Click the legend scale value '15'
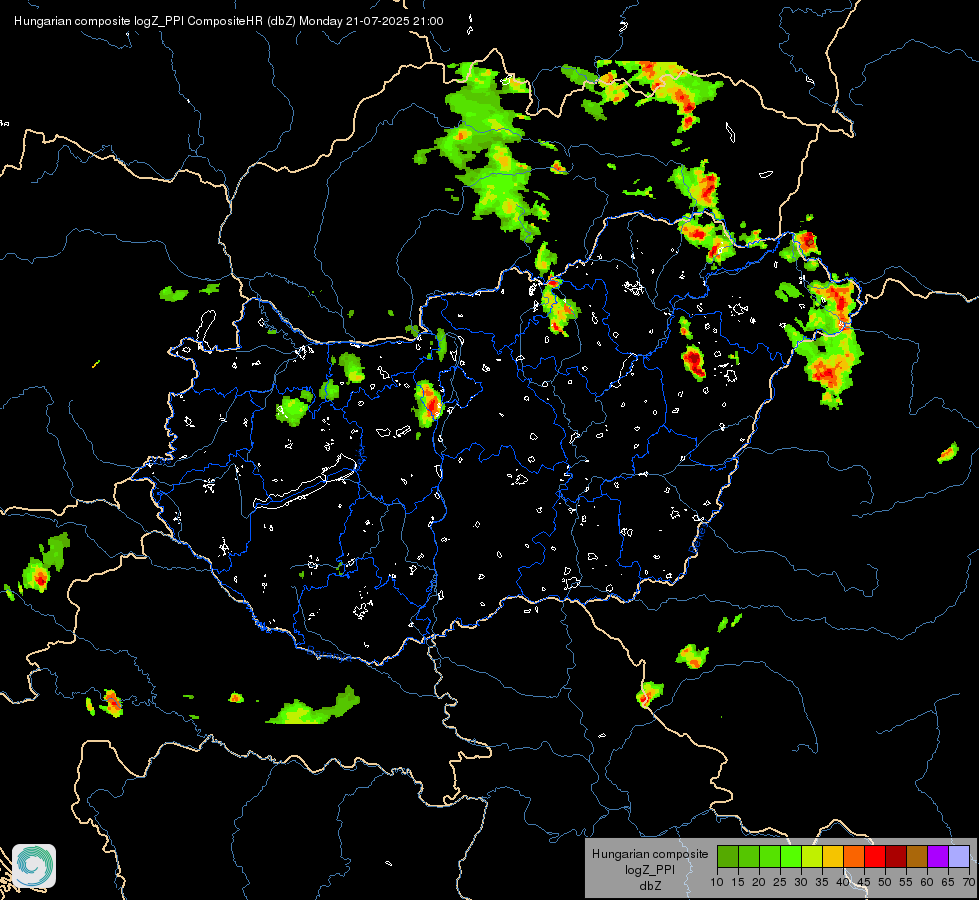Image resolution: width=979 pixels, height=900 pixels. 738,883
